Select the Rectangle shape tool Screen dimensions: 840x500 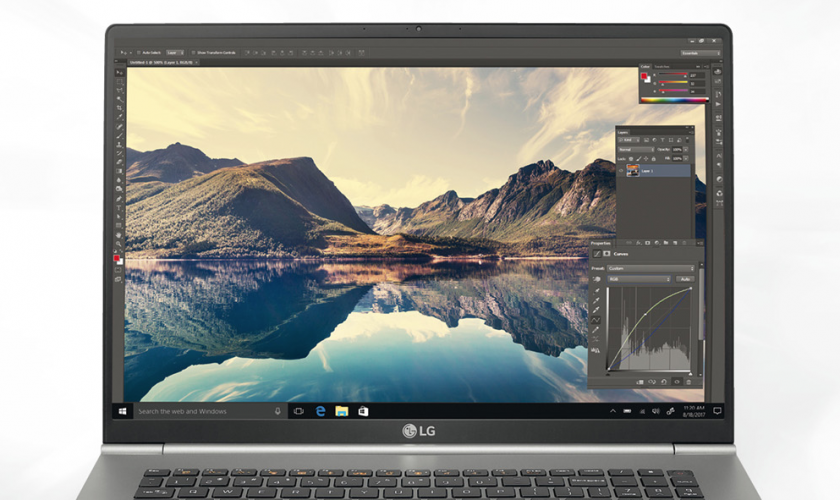(119, 225)
